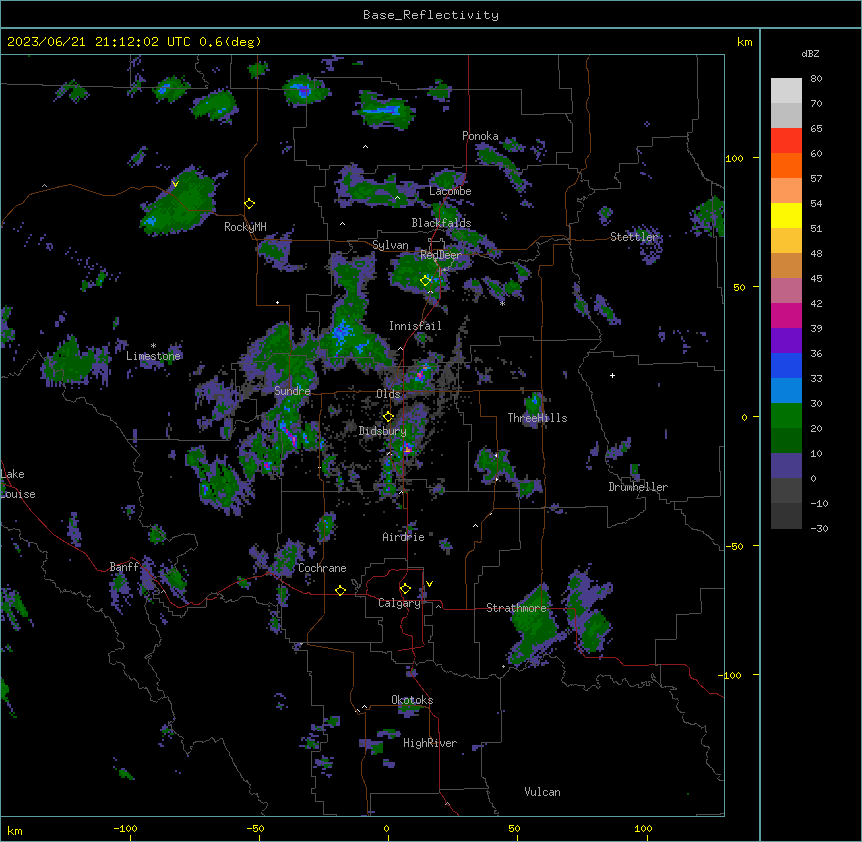
Task: Click the Vulcan label
Action: tap(543, 792)
